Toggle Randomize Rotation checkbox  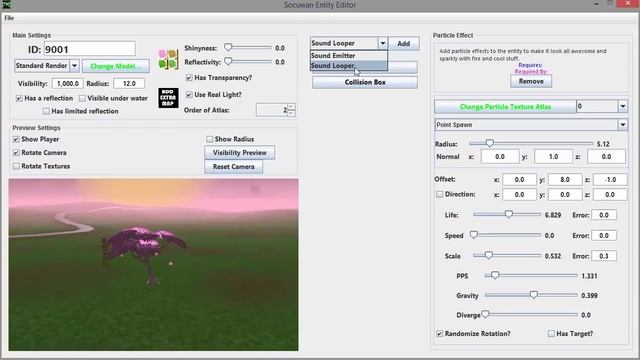(x=440, y=333)
